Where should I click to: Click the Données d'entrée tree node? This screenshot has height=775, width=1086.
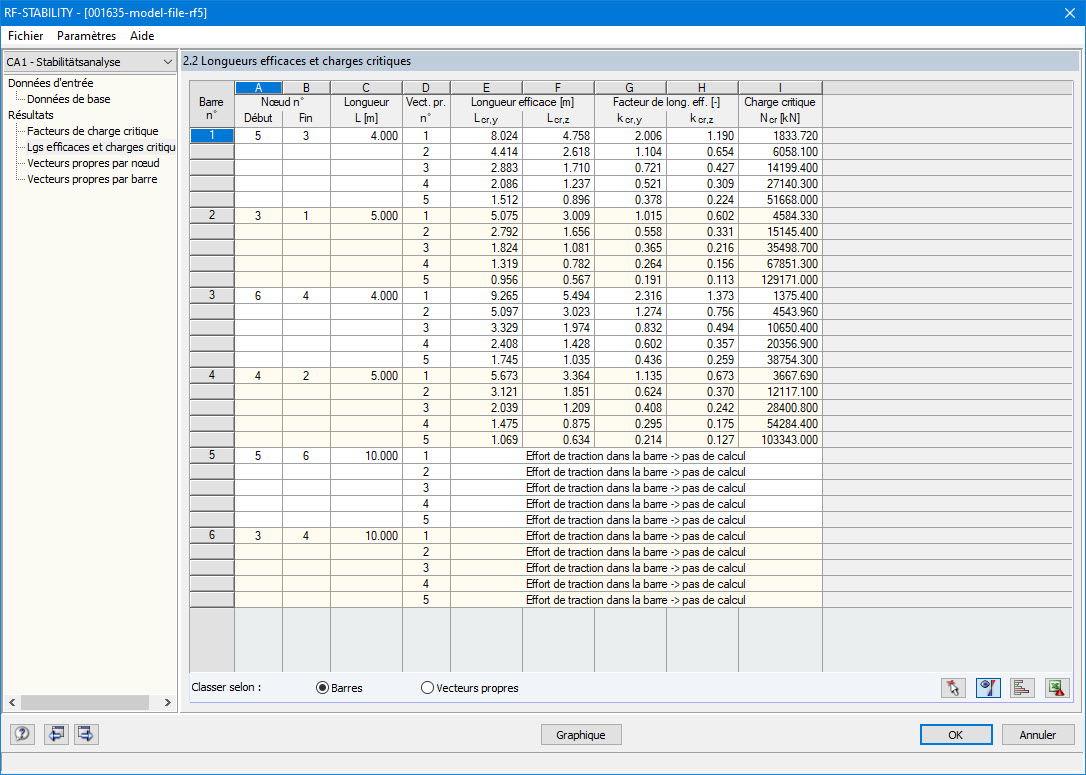pos(51,83)
